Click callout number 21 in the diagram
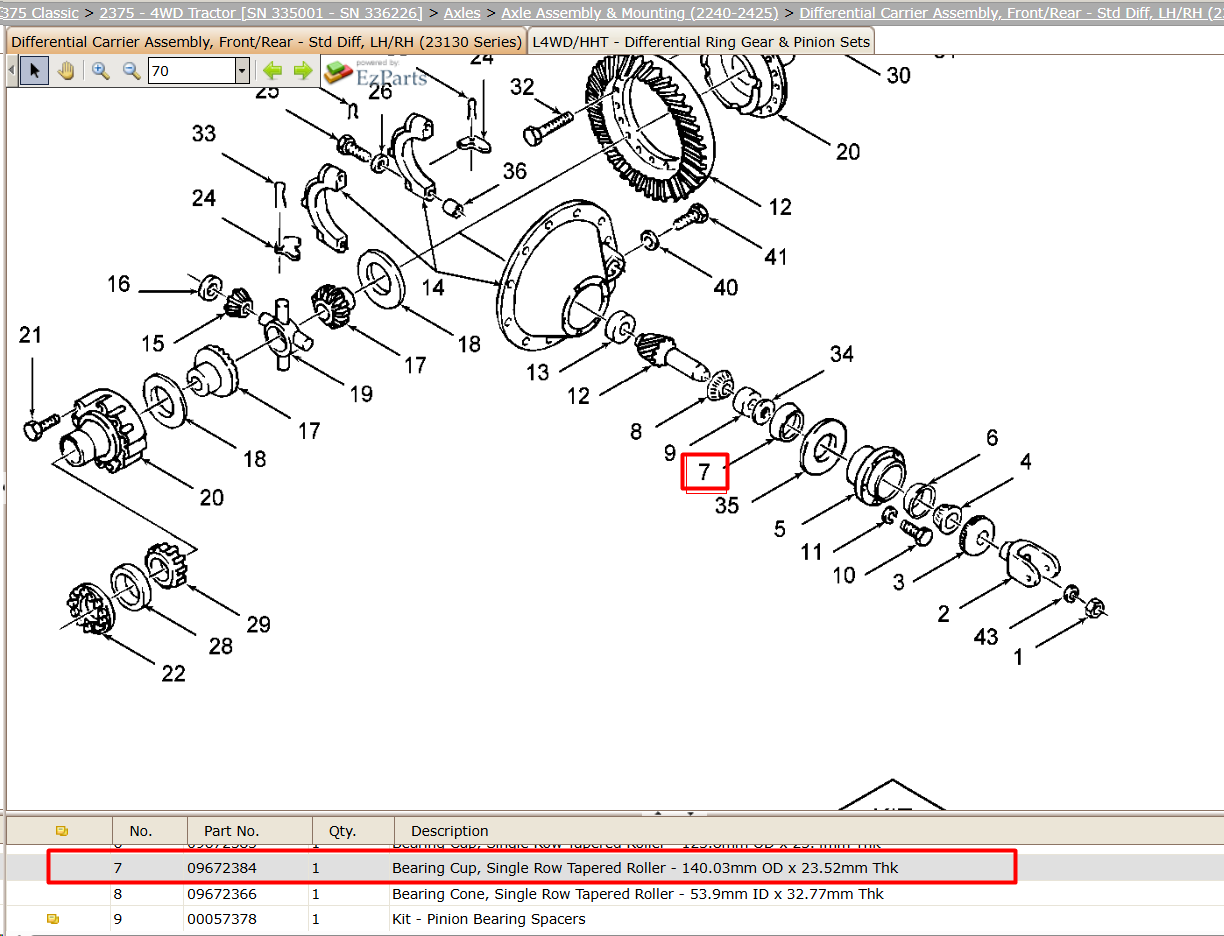Screen dimensions: 1224x936 click(31, 335)
